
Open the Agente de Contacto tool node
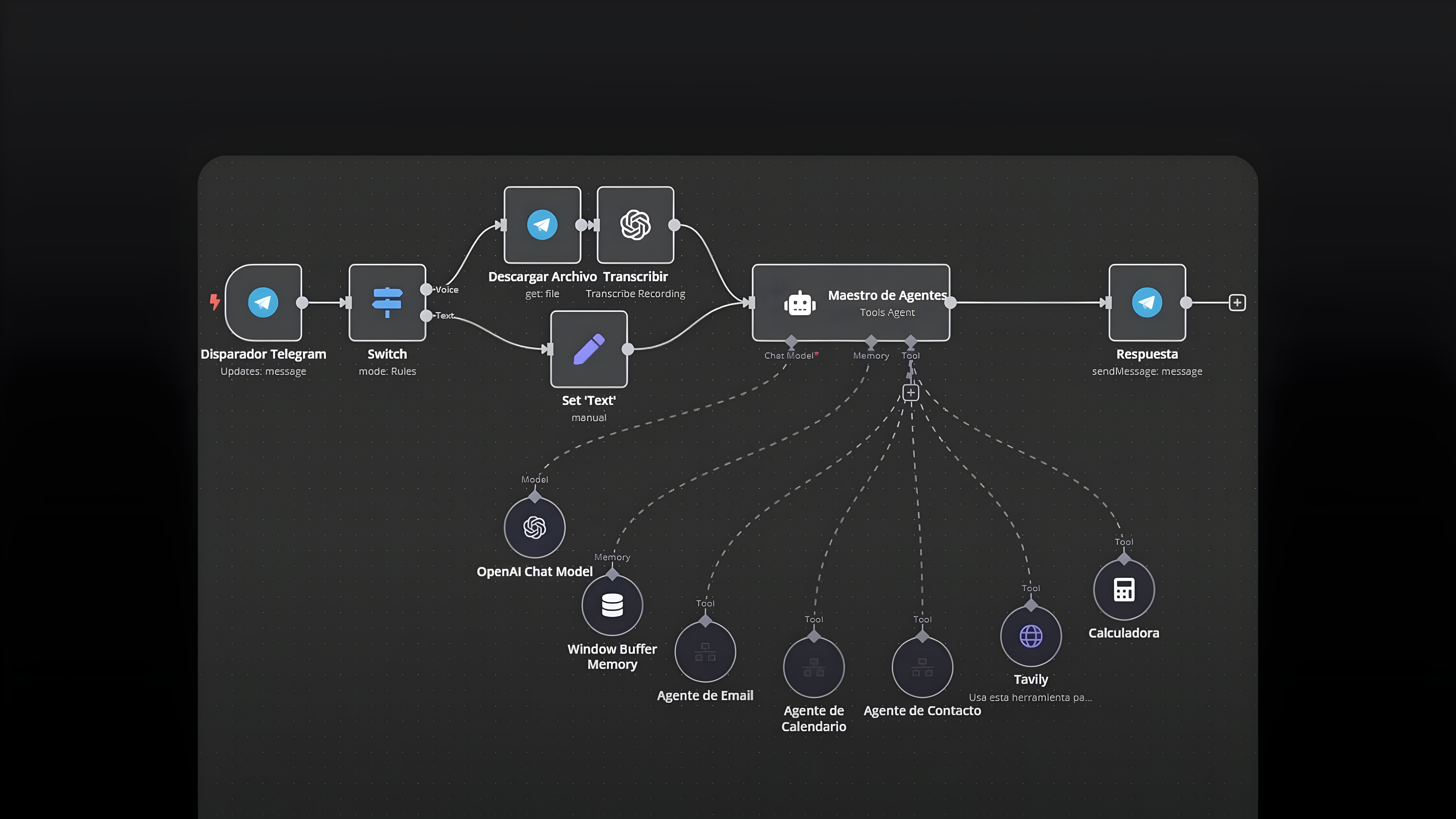(923, 668)
